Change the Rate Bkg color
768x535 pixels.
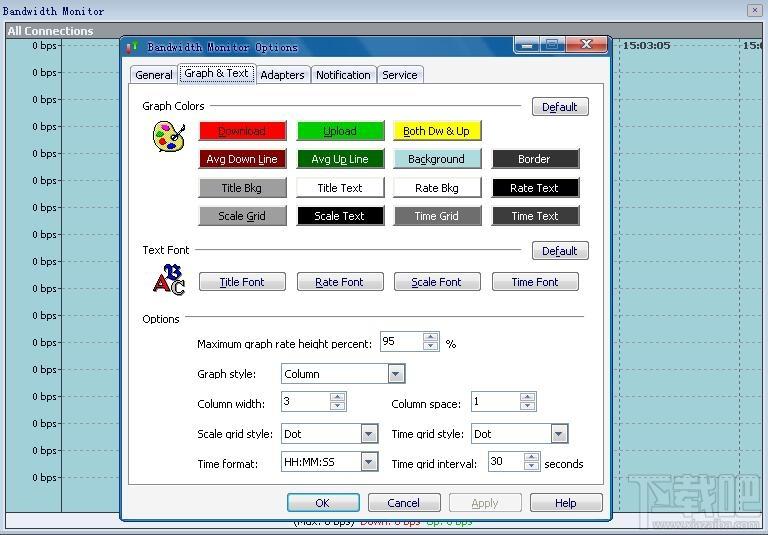pos(436,188)
